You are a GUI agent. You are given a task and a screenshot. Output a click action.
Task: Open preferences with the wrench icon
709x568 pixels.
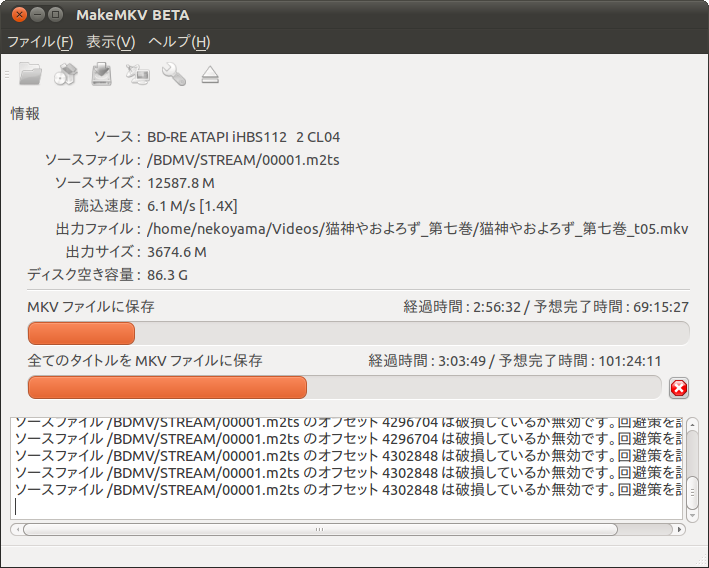click(174, 74)
